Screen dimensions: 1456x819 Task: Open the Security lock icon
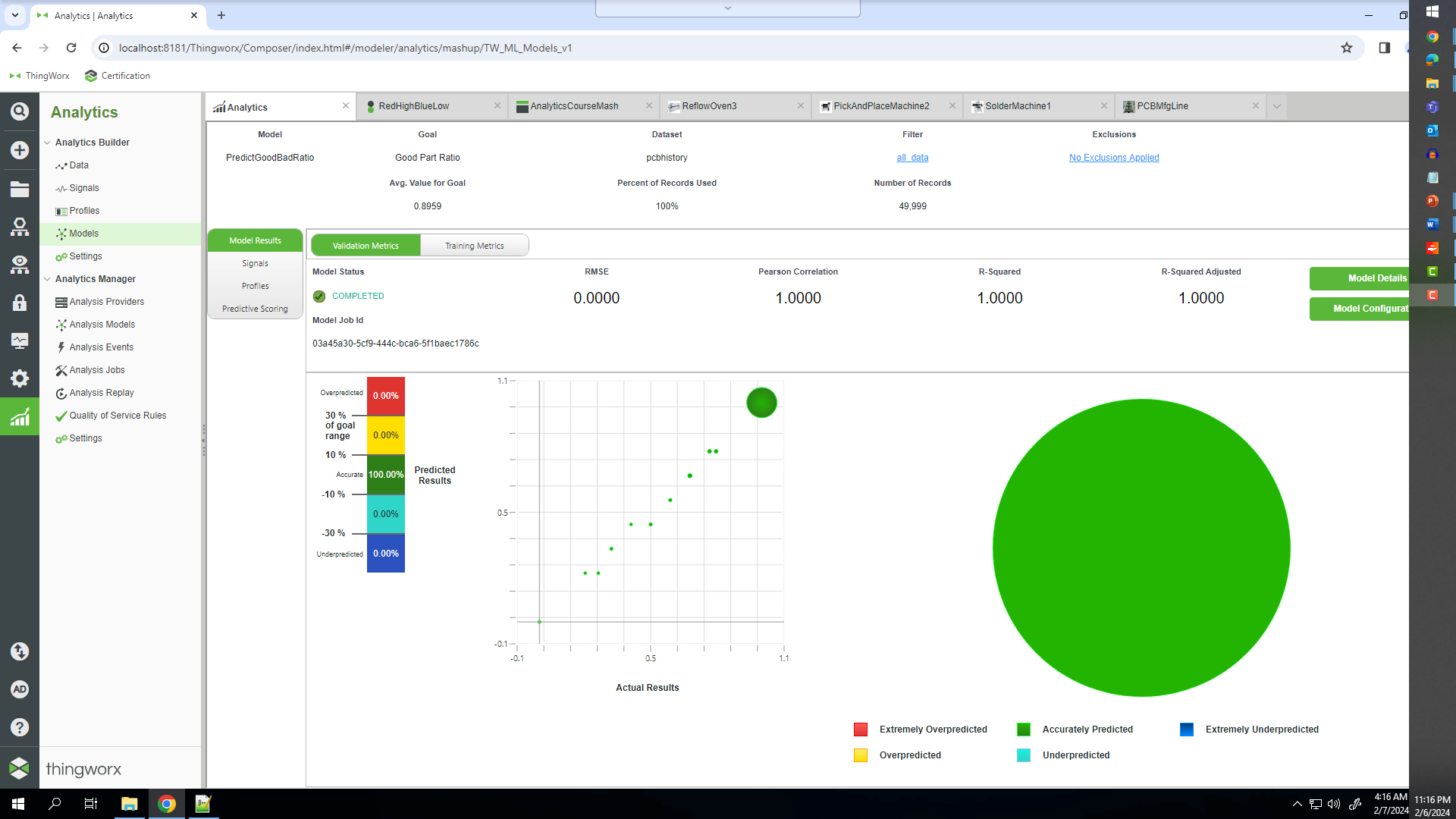[19, 303]
